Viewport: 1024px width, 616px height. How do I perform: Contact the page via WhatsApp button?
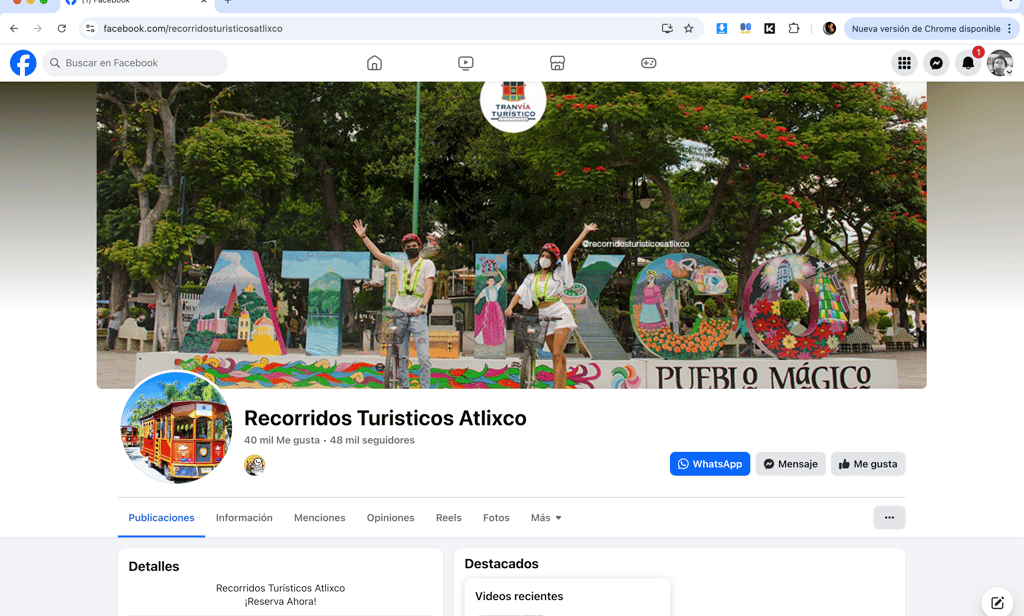point(710,464)
